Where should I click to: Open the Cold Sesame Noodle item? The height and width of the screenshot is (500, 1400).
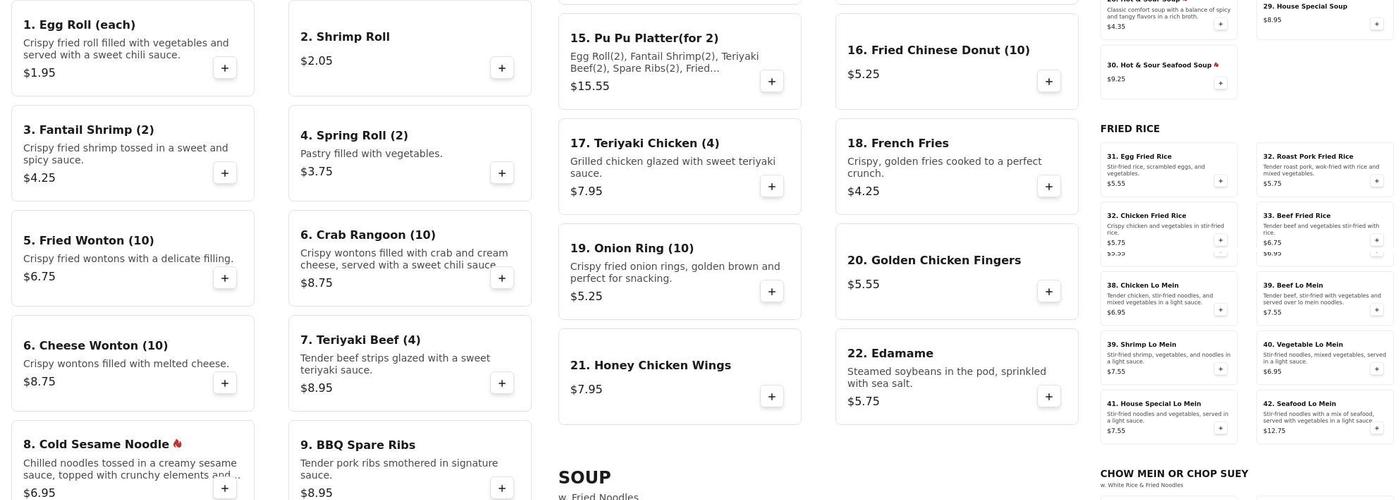(96, 444)
